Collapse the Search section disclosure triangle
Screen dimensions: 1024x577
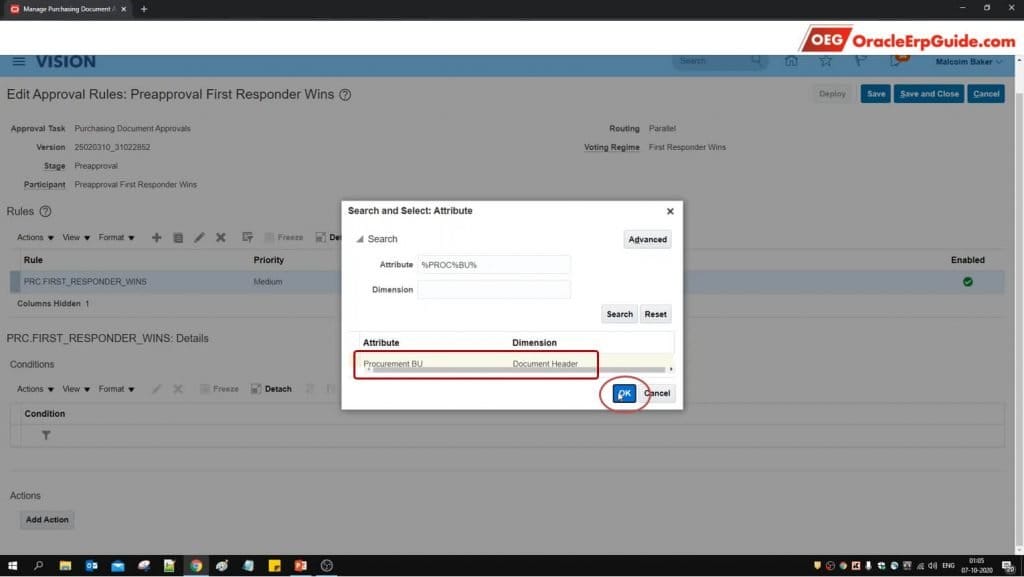click(x=360, y=239)
